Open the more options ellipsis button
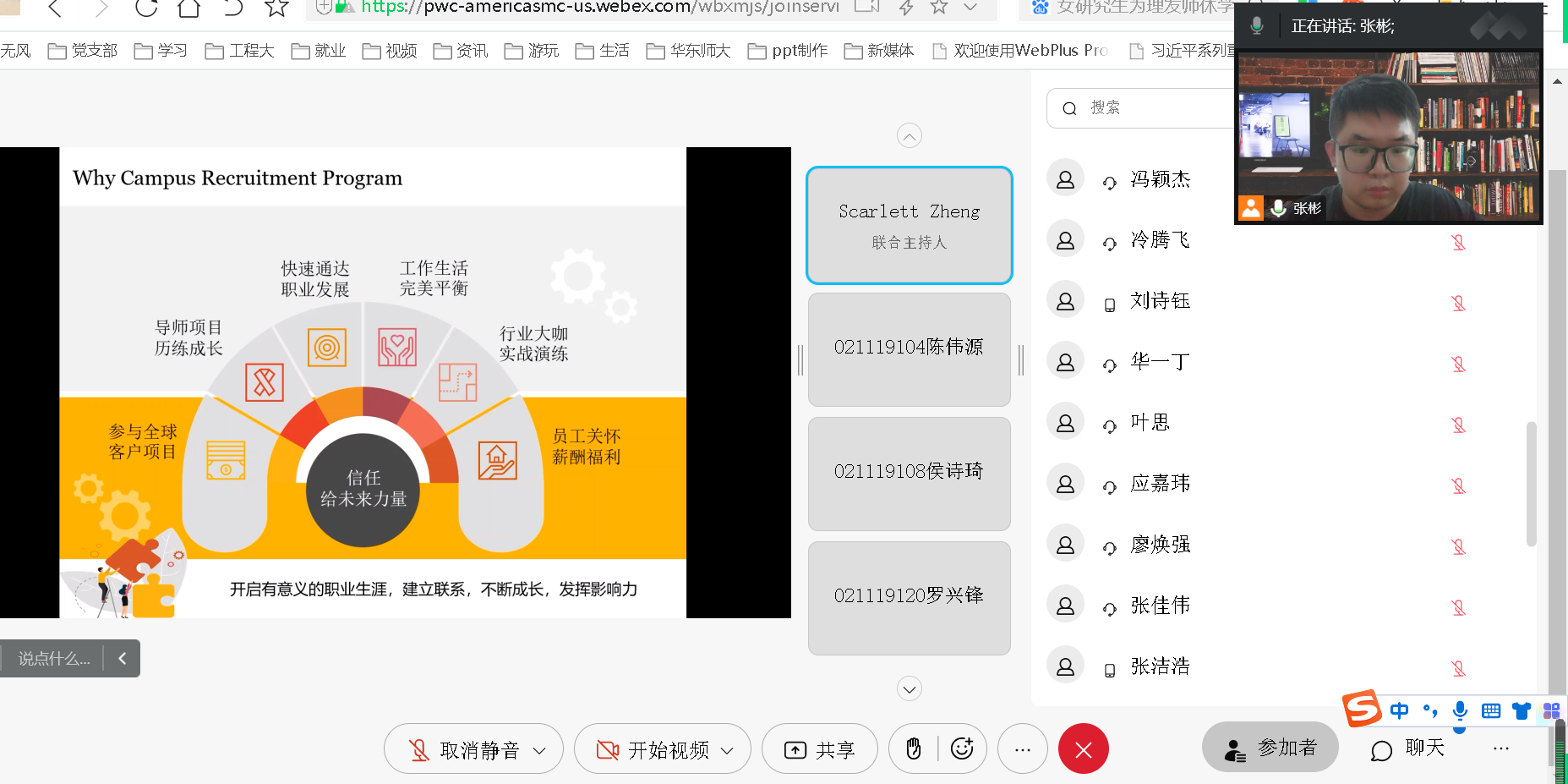Viewport: 1568px width, 784px height. coord(1022,749)
